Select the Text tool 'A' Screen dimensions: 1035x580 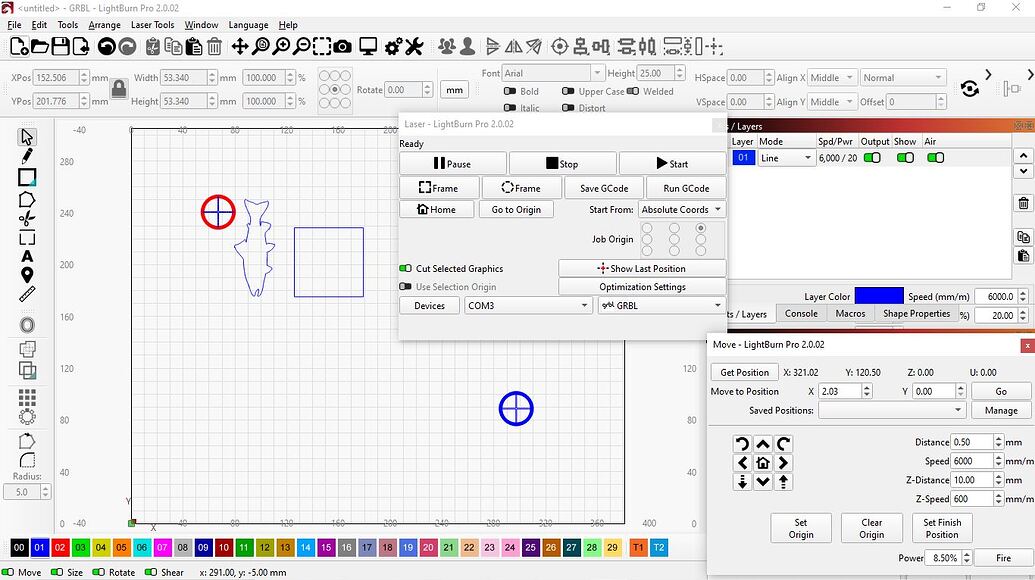pos(27,256)
